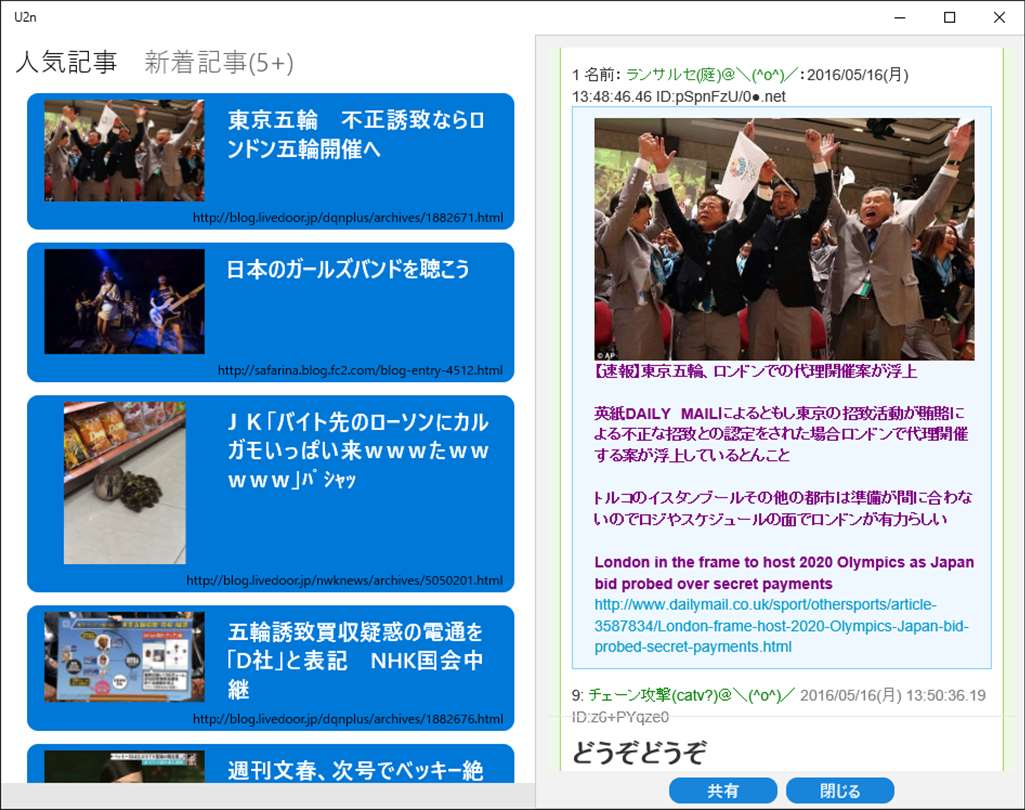Click the ID:pSpnFzU/0●.net post ID text
The height and width of the screenshot is (810, 1025).
pos(720,97)
